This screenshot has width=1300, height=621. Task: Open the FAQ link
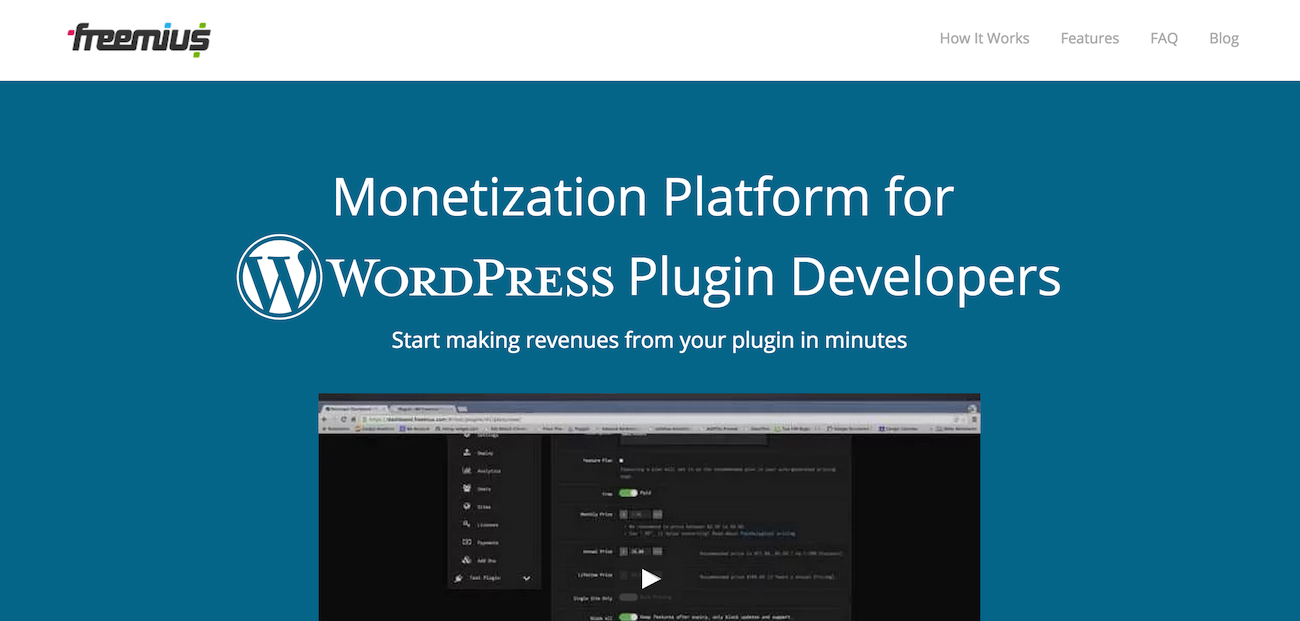click(1163, 38)
